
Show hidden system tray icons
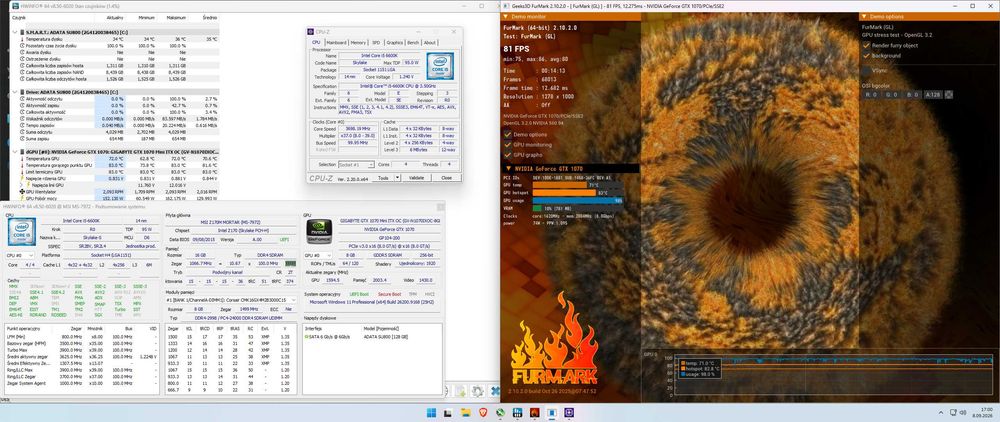(943, 412)
